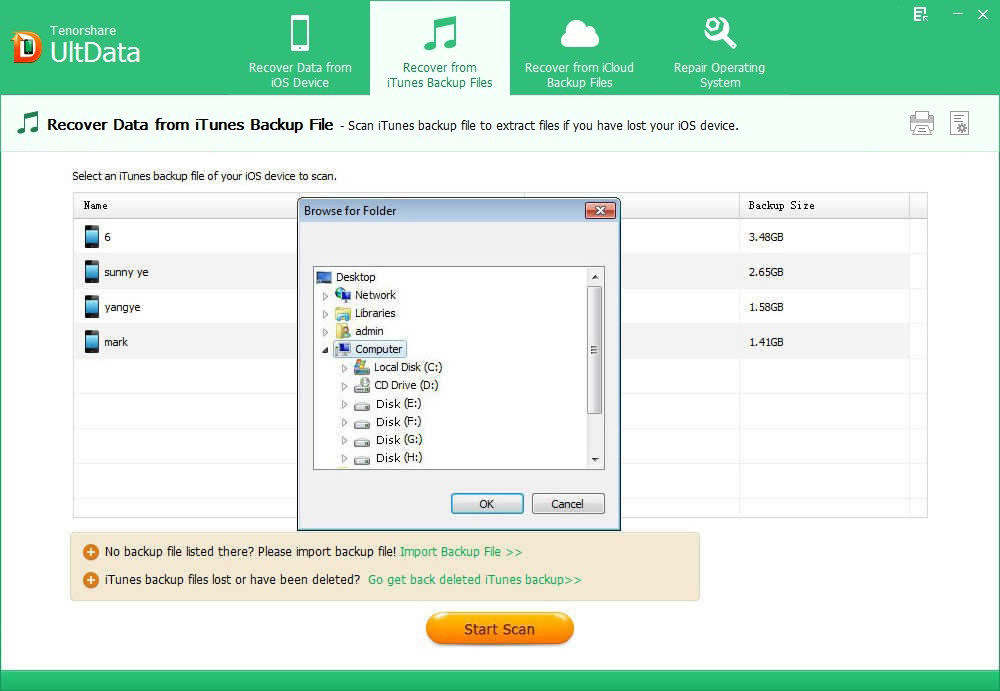The image size is (1000, 691).
Task: Expand the Local Disk (C:) node
Action: 344,368
